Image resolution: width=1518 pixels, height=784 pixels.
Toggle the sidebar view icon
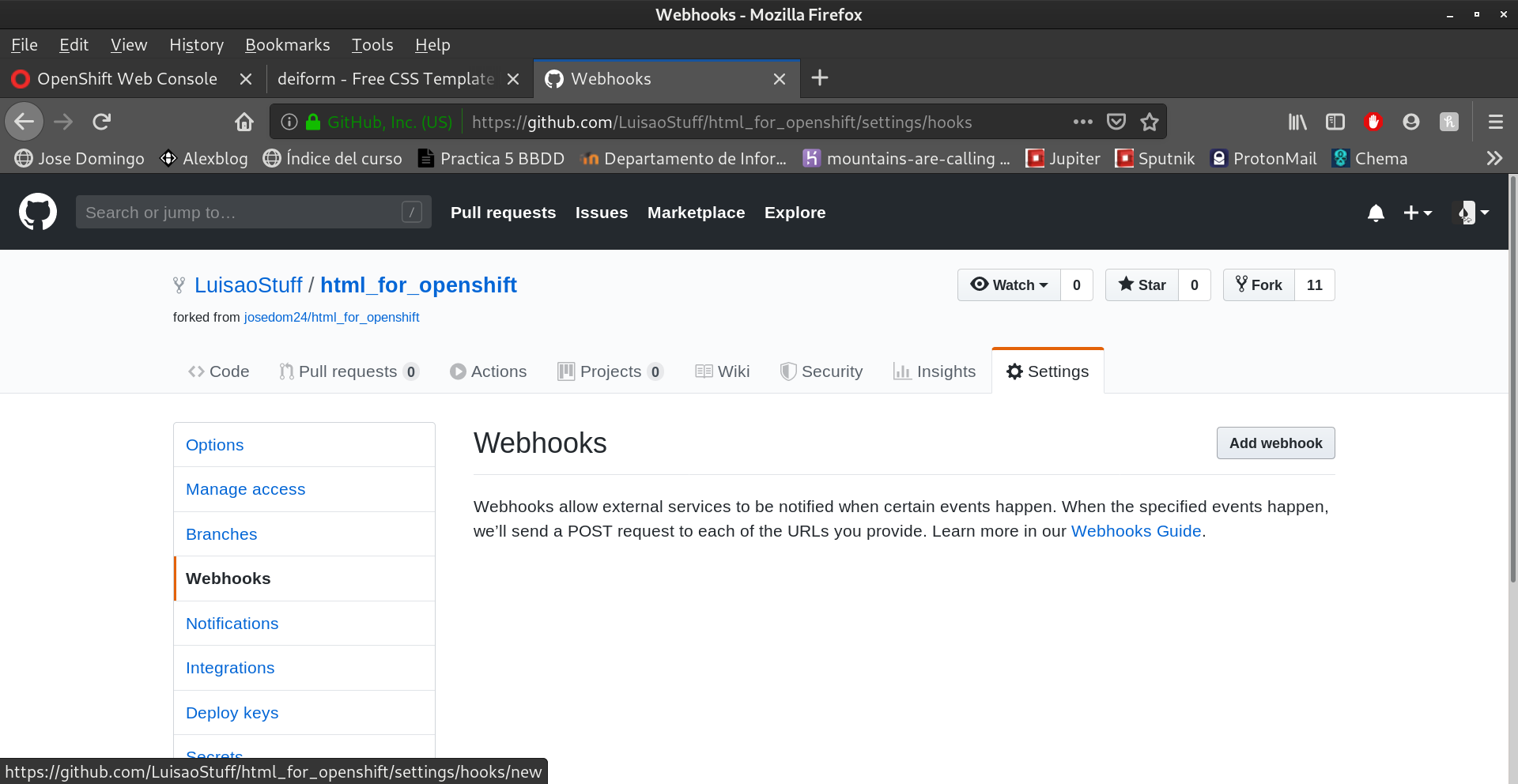click(x=1335, y=122)
